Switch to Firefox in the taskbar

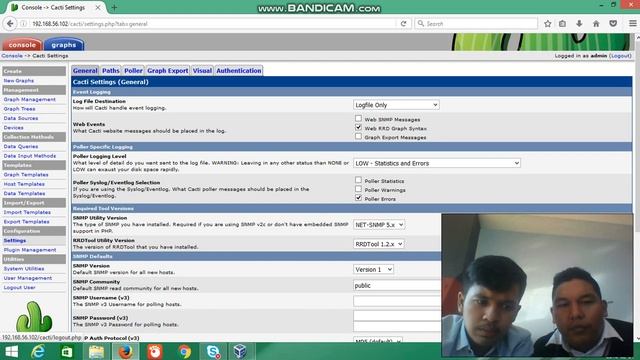(x=125, y=351)
